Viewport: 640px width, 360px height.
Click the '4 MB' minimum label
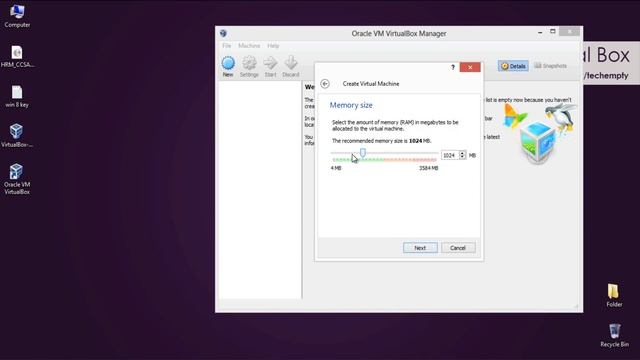click(x=336, y=168)
